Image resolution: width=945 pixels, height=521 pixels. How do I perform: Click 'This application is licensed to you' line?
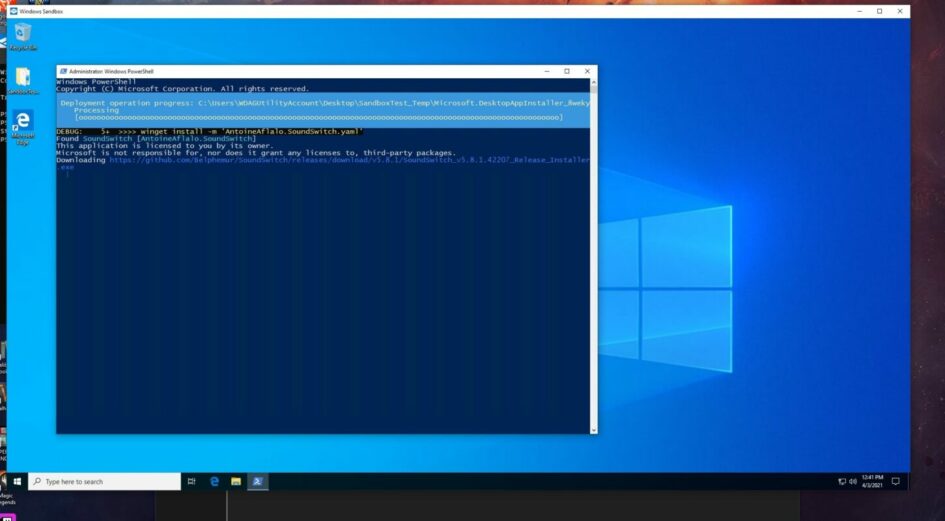[165, 146]
